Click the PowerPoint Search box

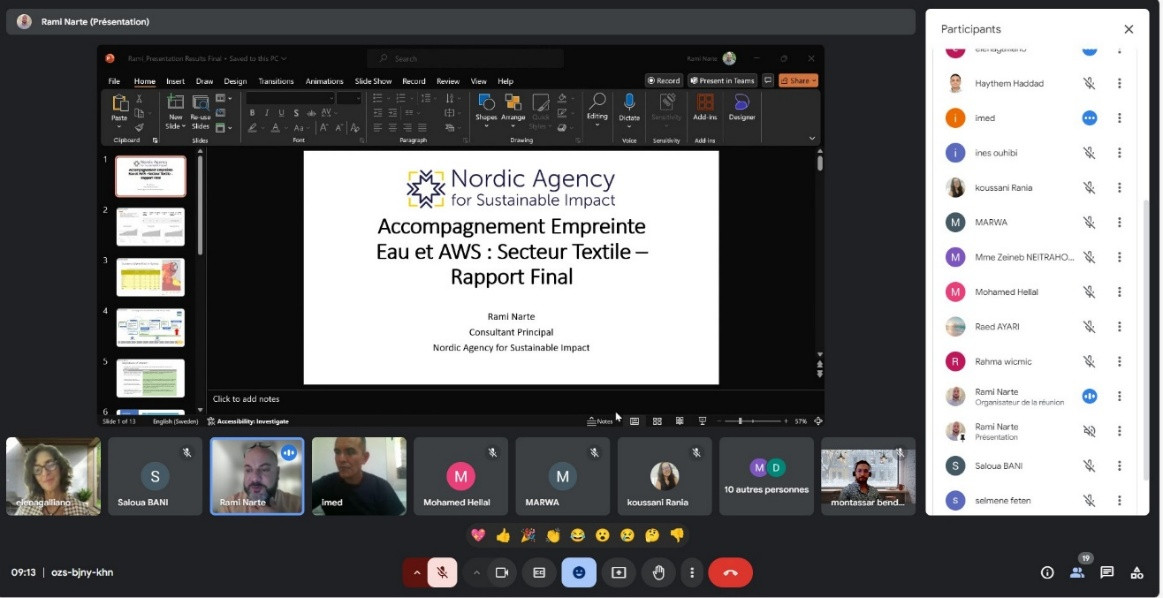coord(465,59)
